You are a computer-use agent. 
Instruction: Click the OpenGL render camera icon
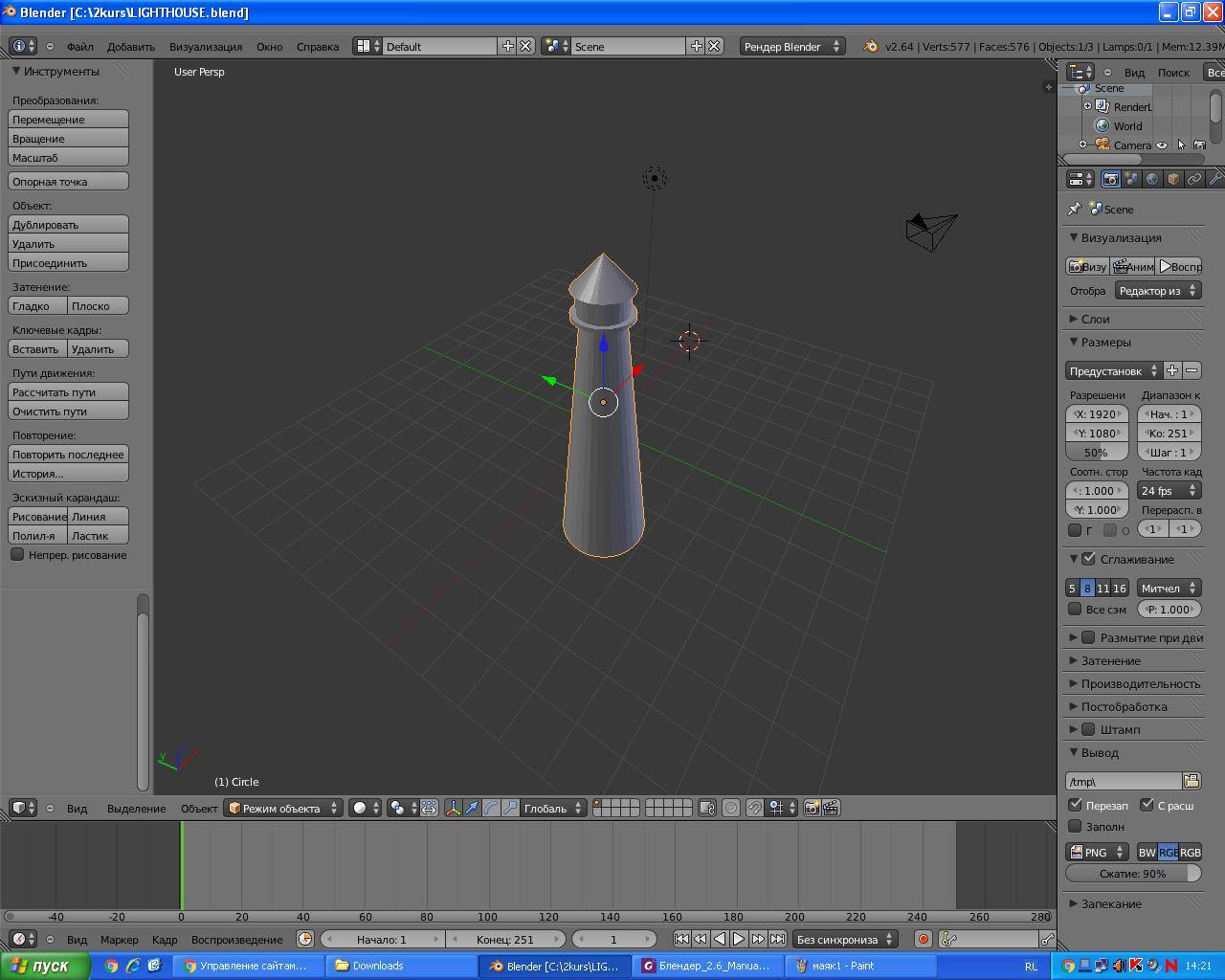tap(812, 808)
